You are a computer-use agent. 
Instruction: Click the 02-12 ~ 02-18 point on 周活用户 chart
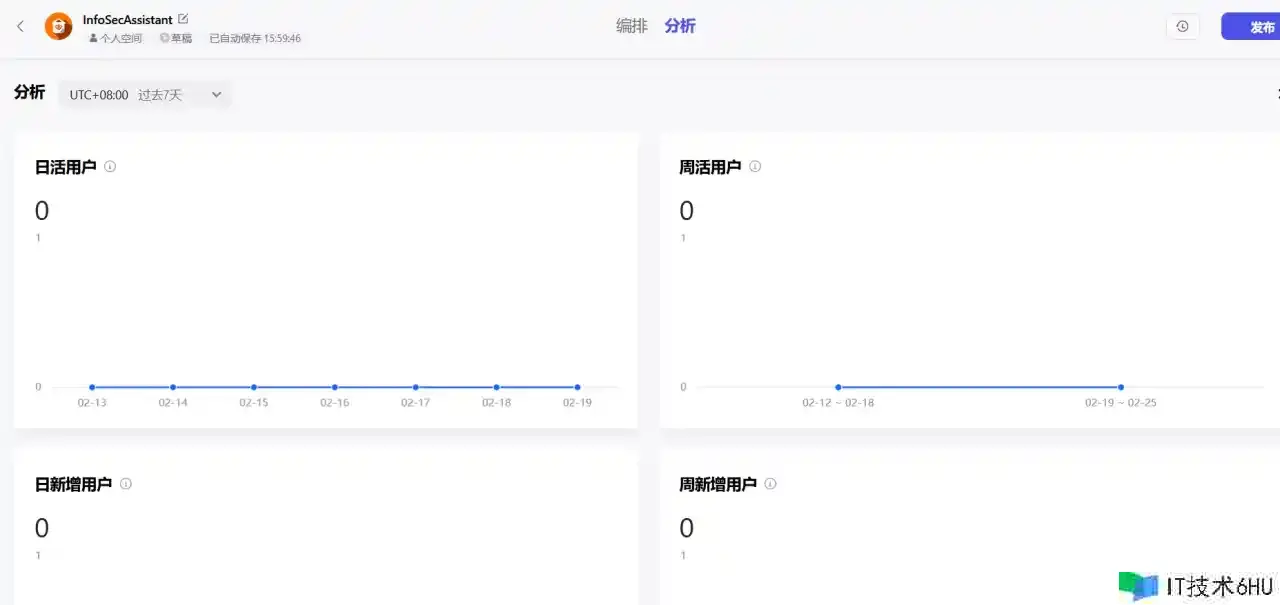coord(838,387)
